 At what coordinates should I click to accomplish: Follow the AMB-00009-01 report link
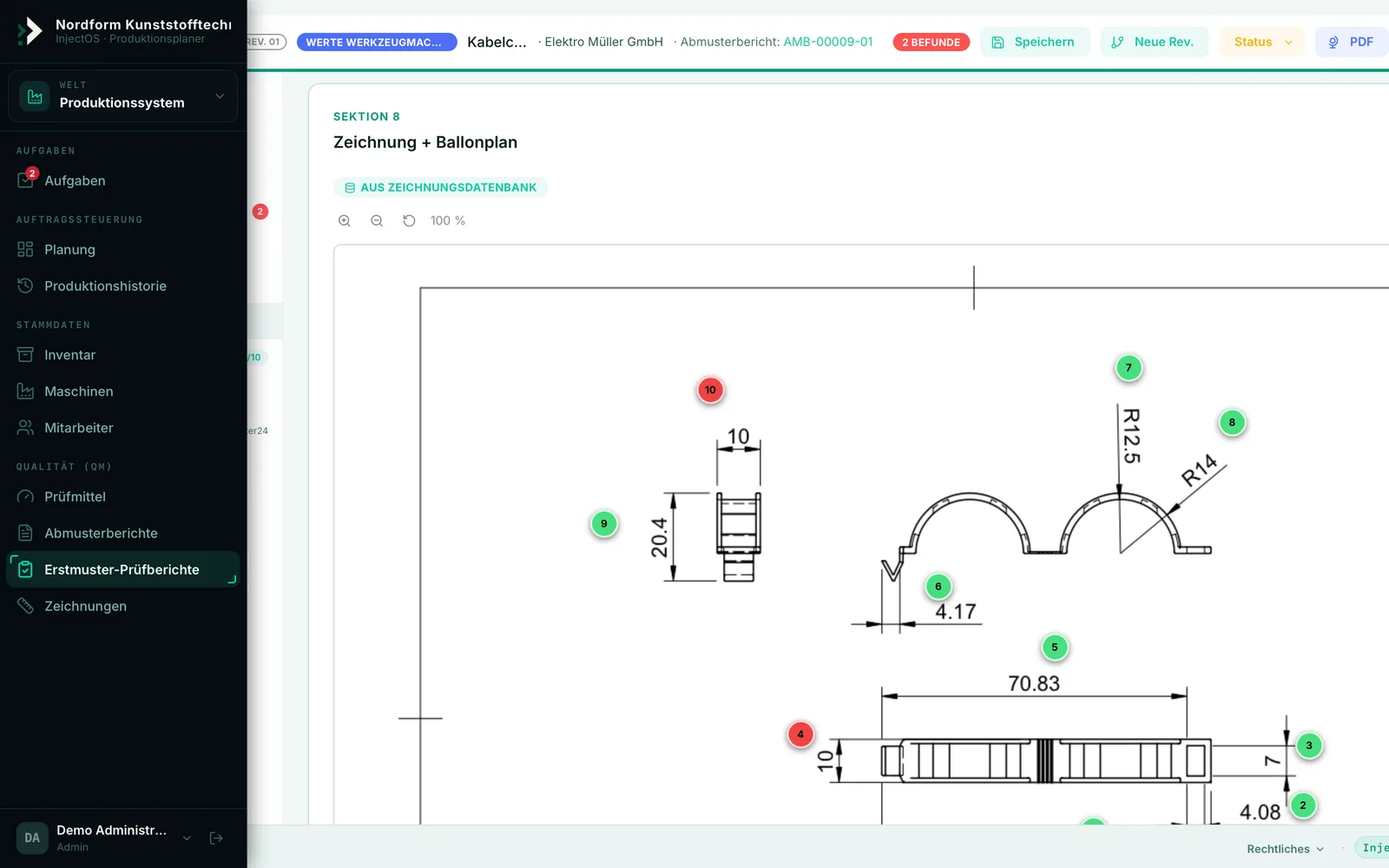(827, 42)
